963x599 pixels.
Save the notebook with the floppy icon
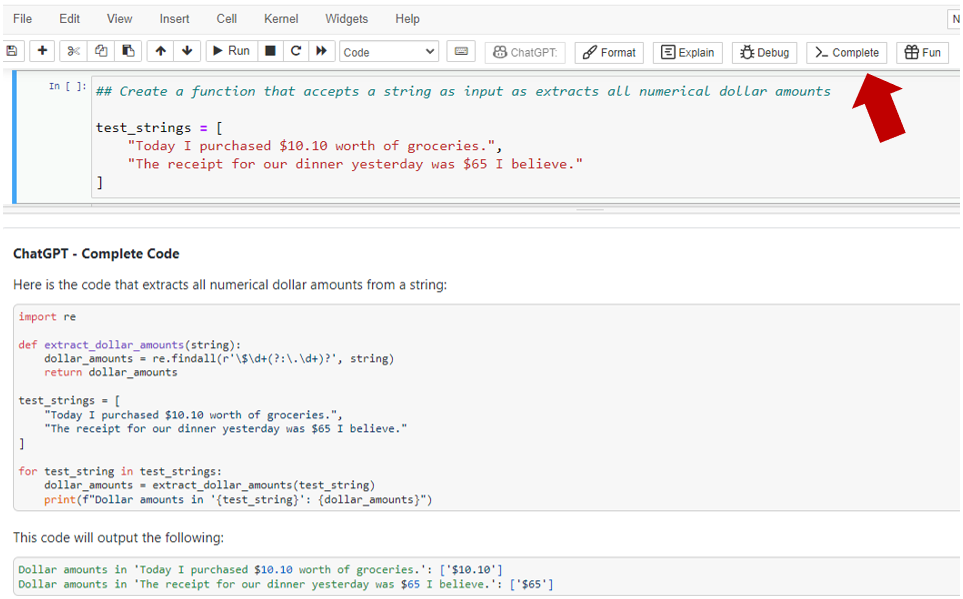tap(12, 51)
